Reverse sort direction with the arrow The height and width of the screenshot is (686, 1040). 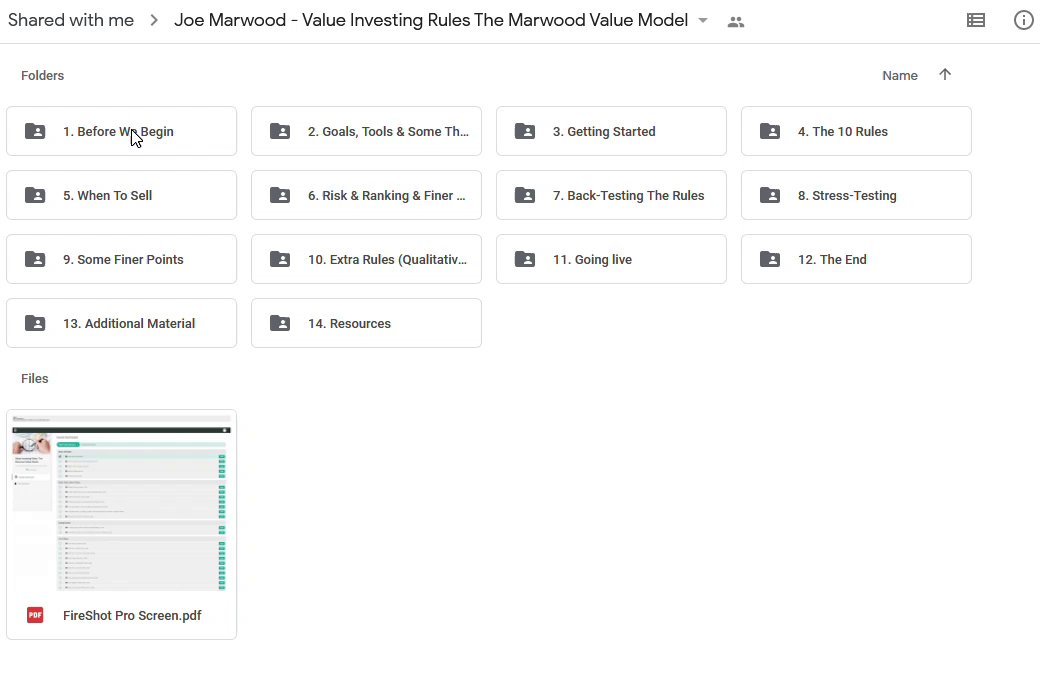tap(945, 75)
